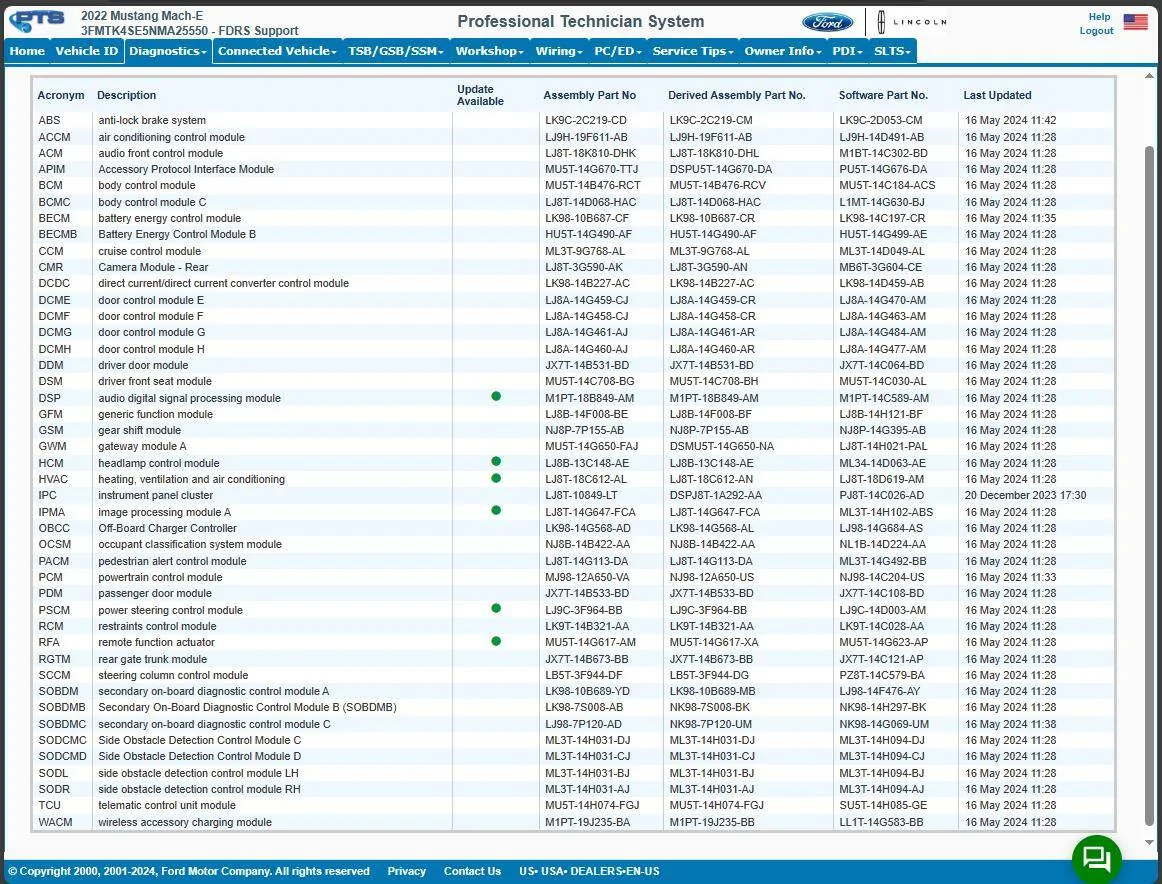The height and width of the screenshot is (884, 1162).
Task: Click 'battery energy control module' description
Action: click(x=170, y=218)
